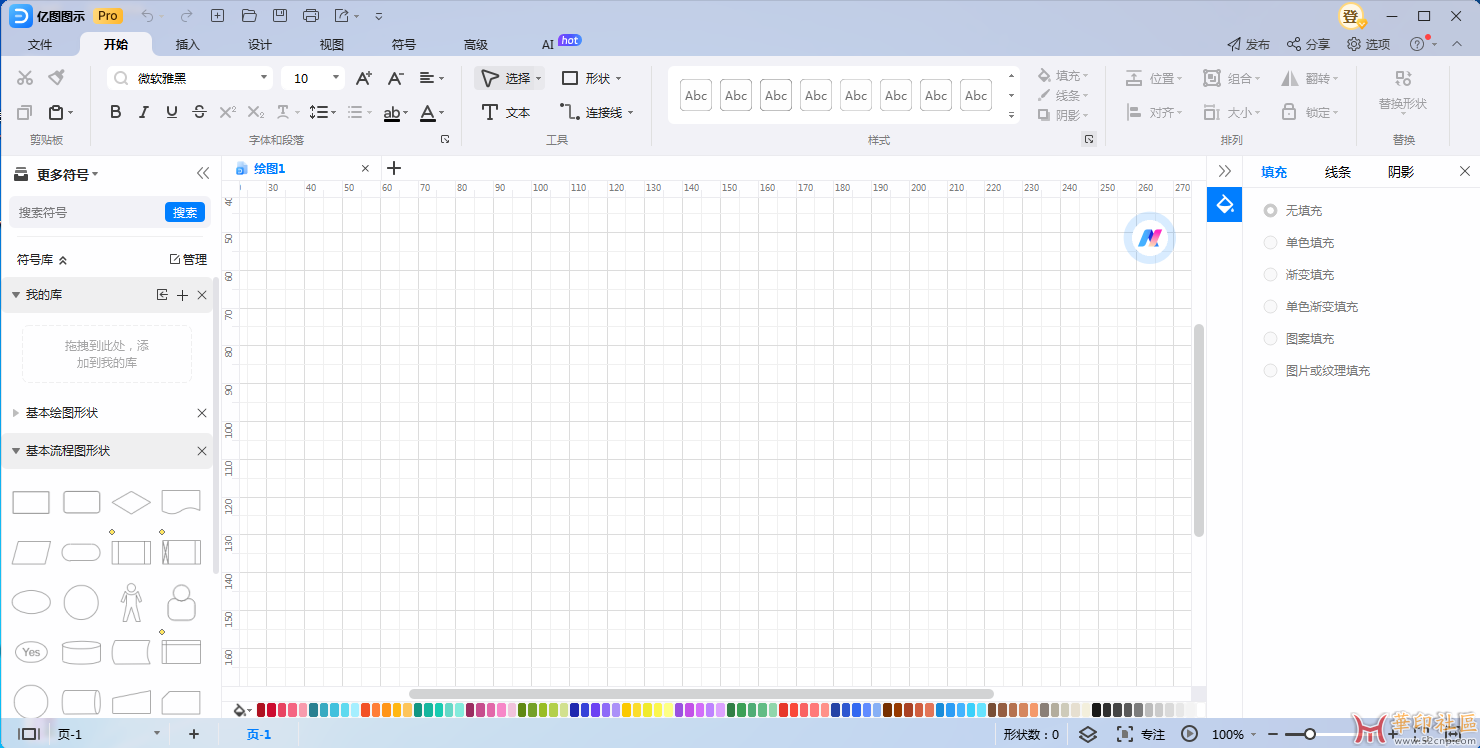Viewport: 1480px width, 748px height.
Task: Click the zoom slider handle
Action: [x=1309, y=734]
